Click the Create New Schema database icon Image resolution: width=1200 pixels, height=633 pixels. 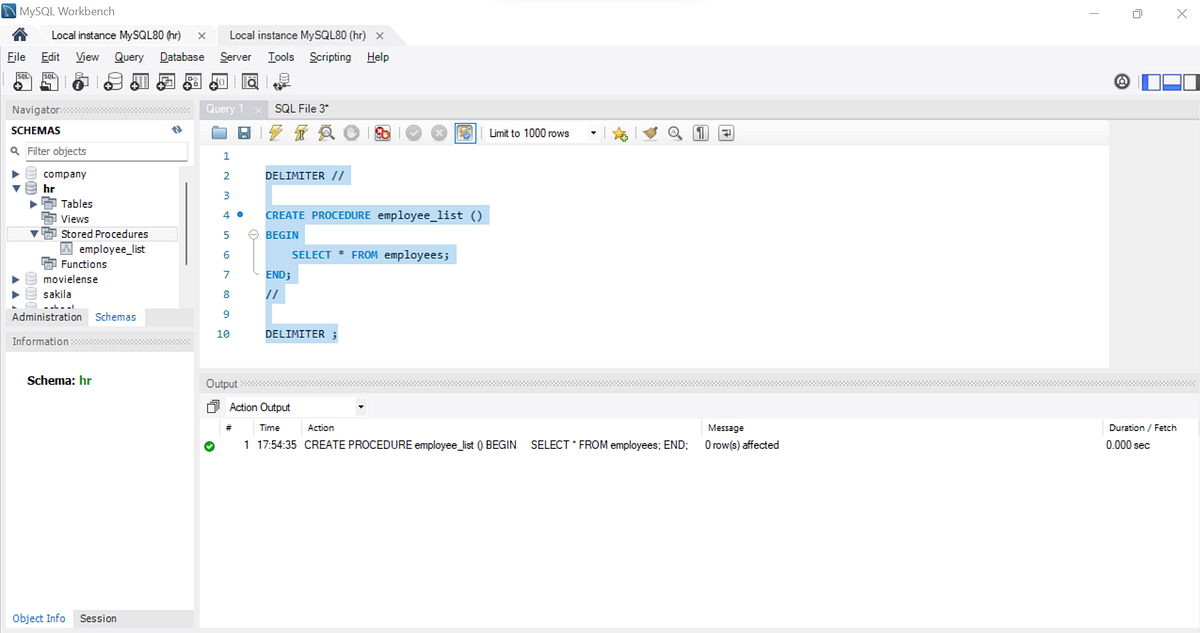pos(113,82)
